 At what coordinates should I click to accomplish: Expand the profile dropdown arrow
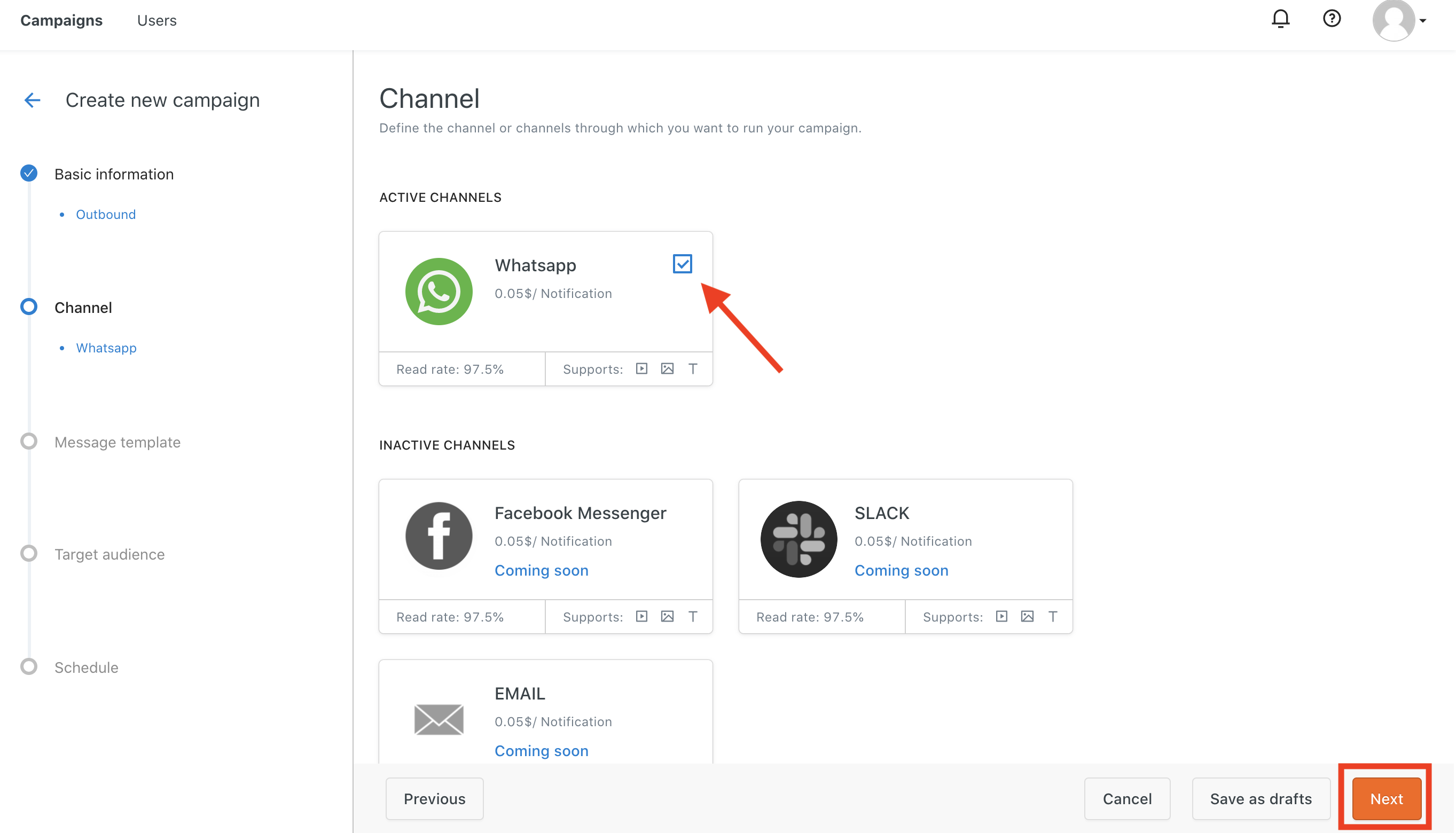[1423, 21]
